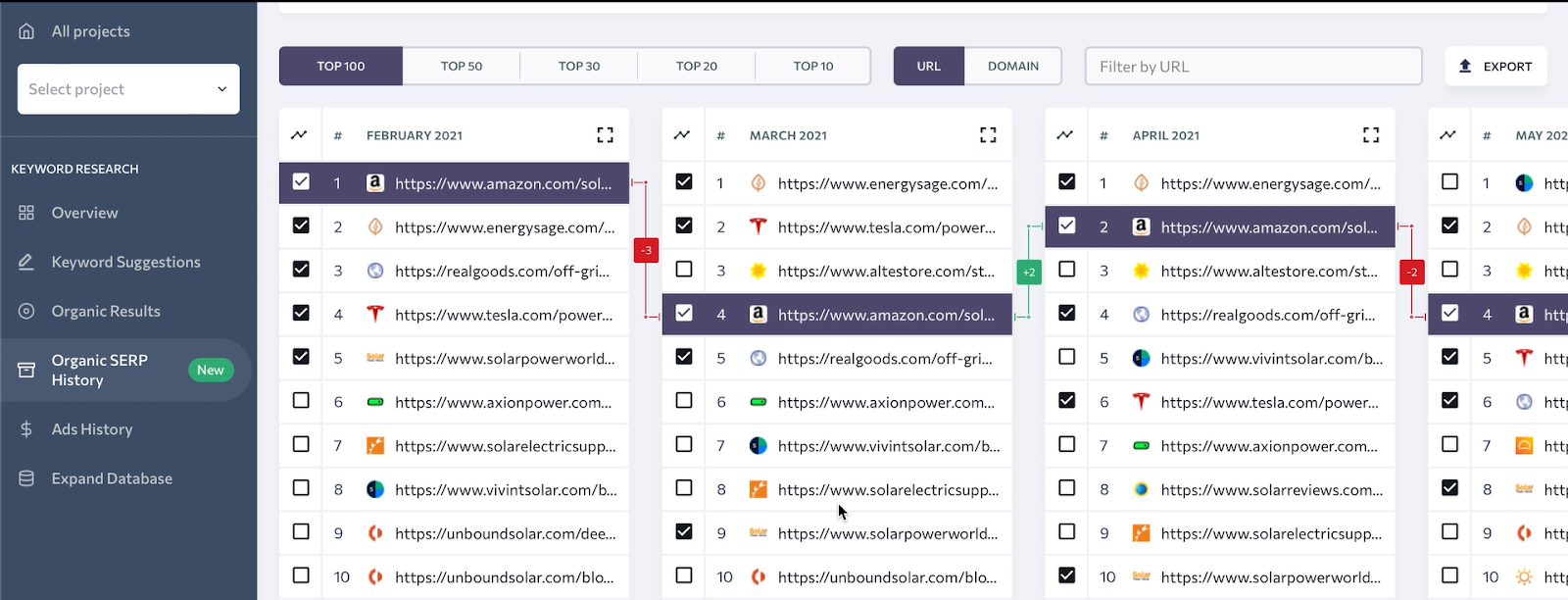This screenshot has width=1568, height=600.
Task: Check axionpower row 6 in February 2021
Action: tap(301, 400)
